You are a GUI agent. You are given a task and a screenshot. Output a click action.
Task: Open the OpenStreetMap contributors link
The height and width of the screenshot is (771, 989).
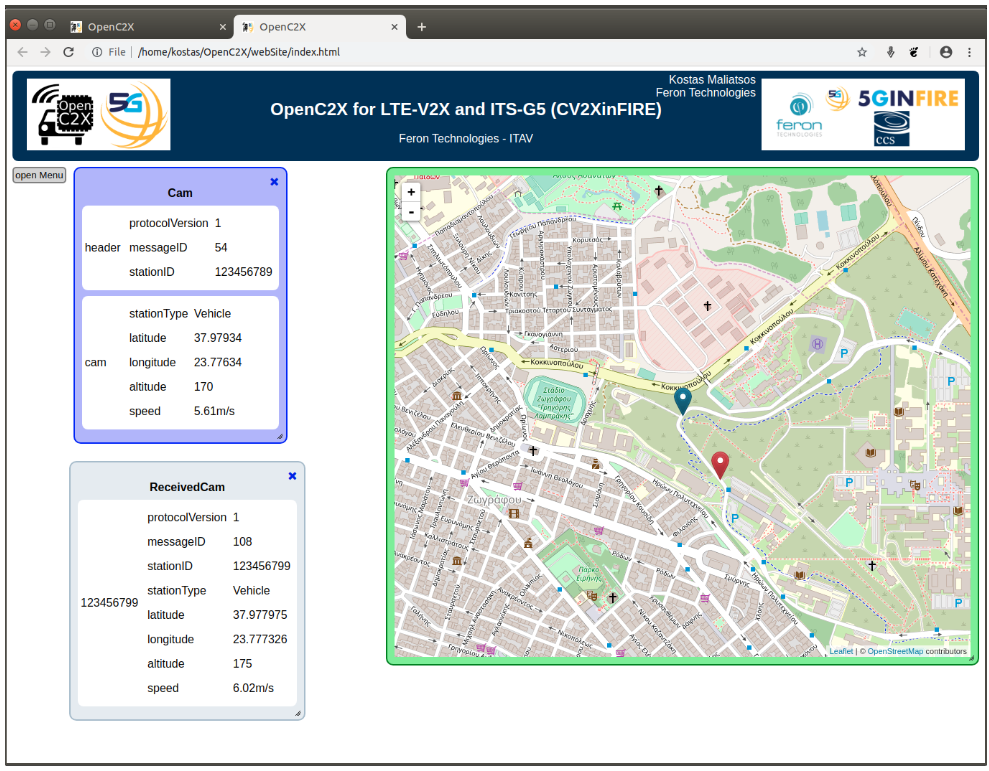pyautogui.click(x=894, y=652)
